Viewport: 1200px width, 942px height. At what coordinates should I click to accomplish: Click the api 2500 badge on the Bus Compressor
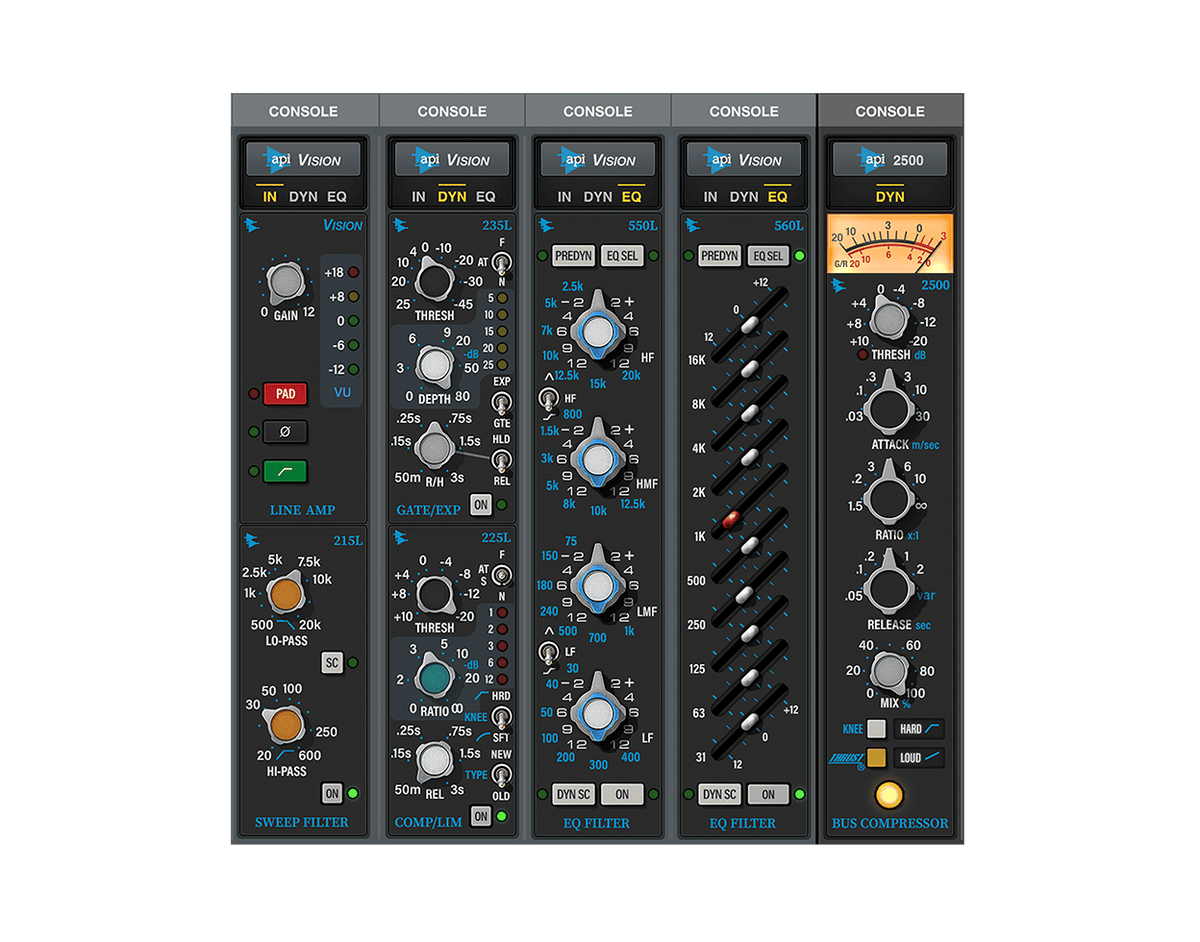click(889, 158)
